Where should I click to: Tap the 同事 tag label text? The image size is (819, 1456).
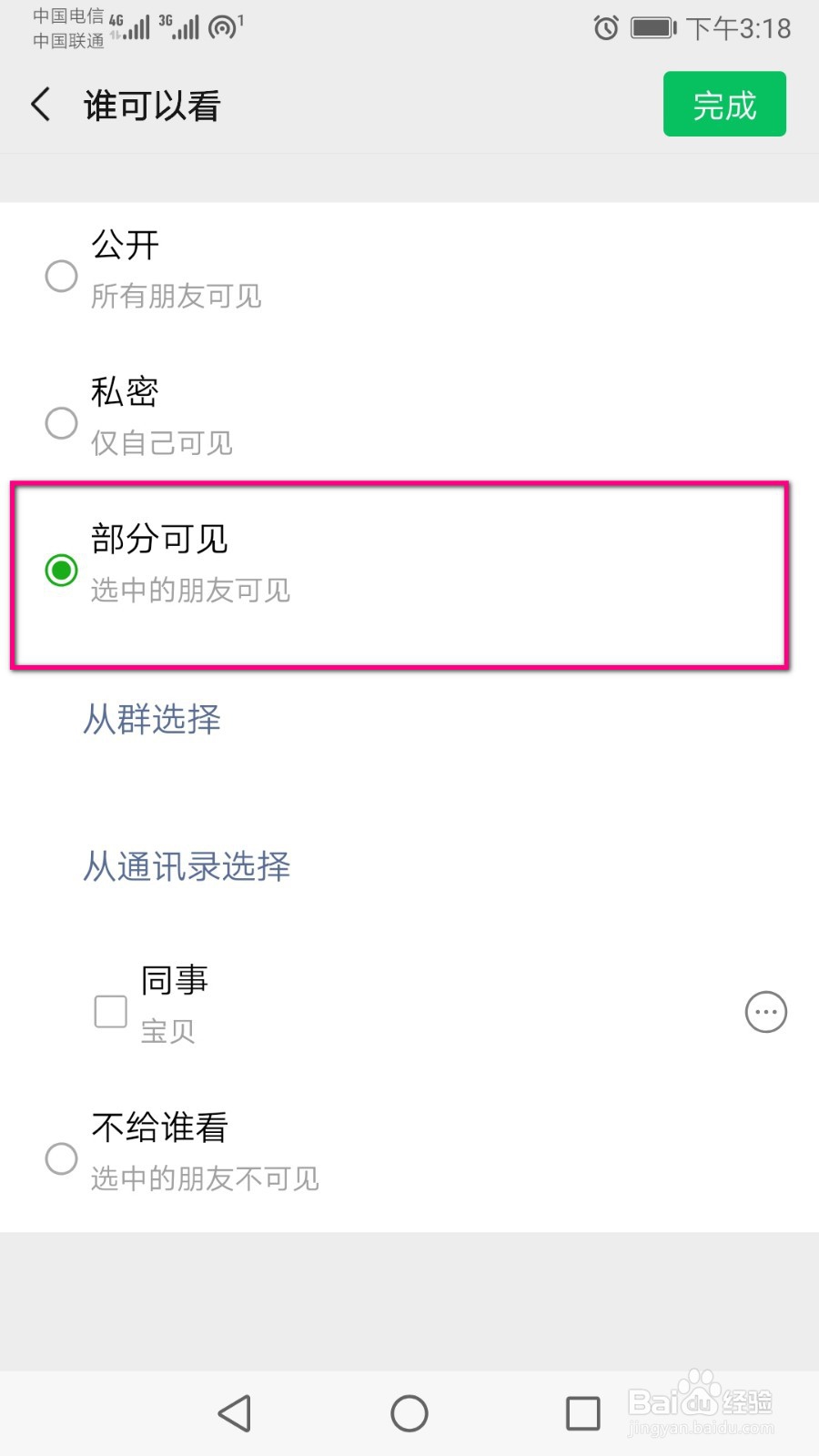click(x=175, y=980)
